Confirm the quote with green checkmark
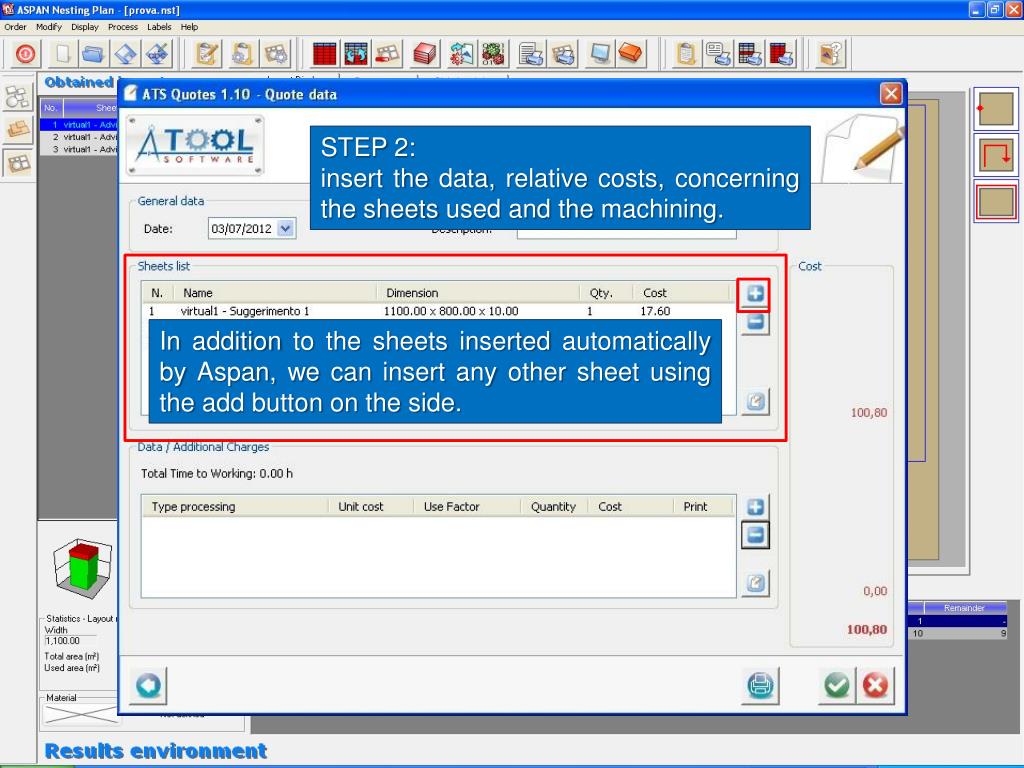Image resolution: width=1024 pixels, height=768 pixels. pyautogui.click(x=837, y=686)
